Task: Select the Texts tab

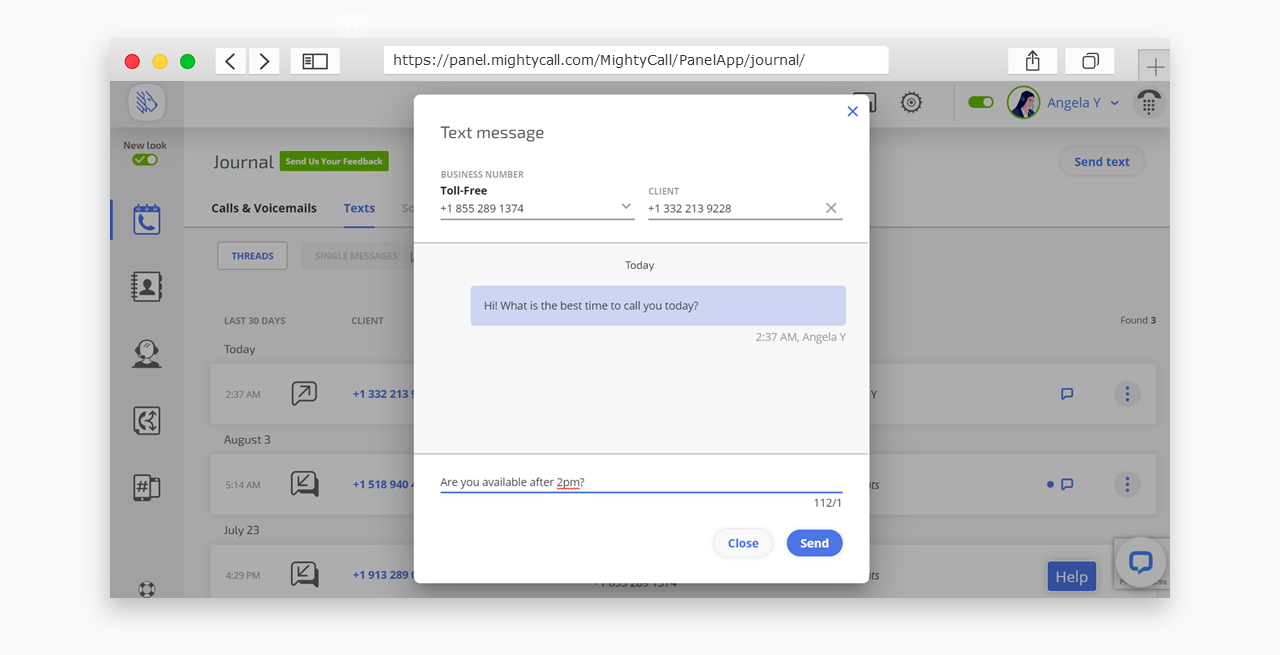Action: (359, 208)
